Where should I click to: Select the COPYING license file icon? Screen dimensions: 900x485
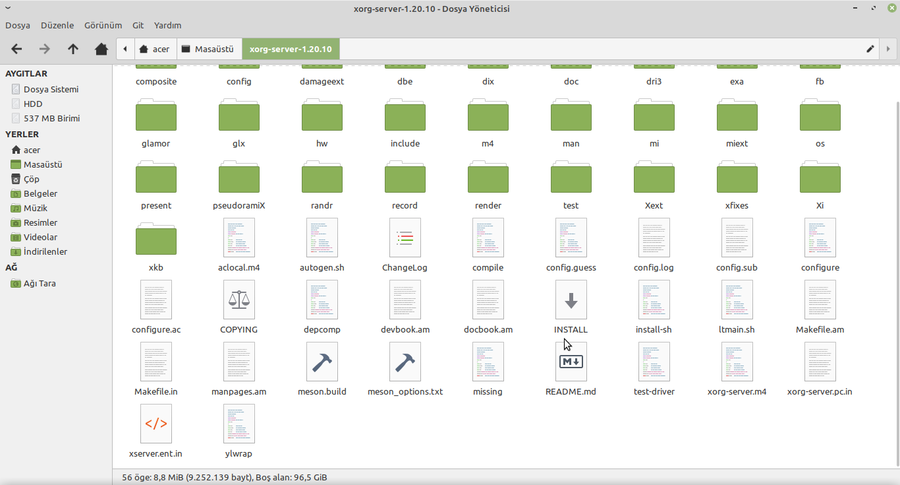point(239,300)
